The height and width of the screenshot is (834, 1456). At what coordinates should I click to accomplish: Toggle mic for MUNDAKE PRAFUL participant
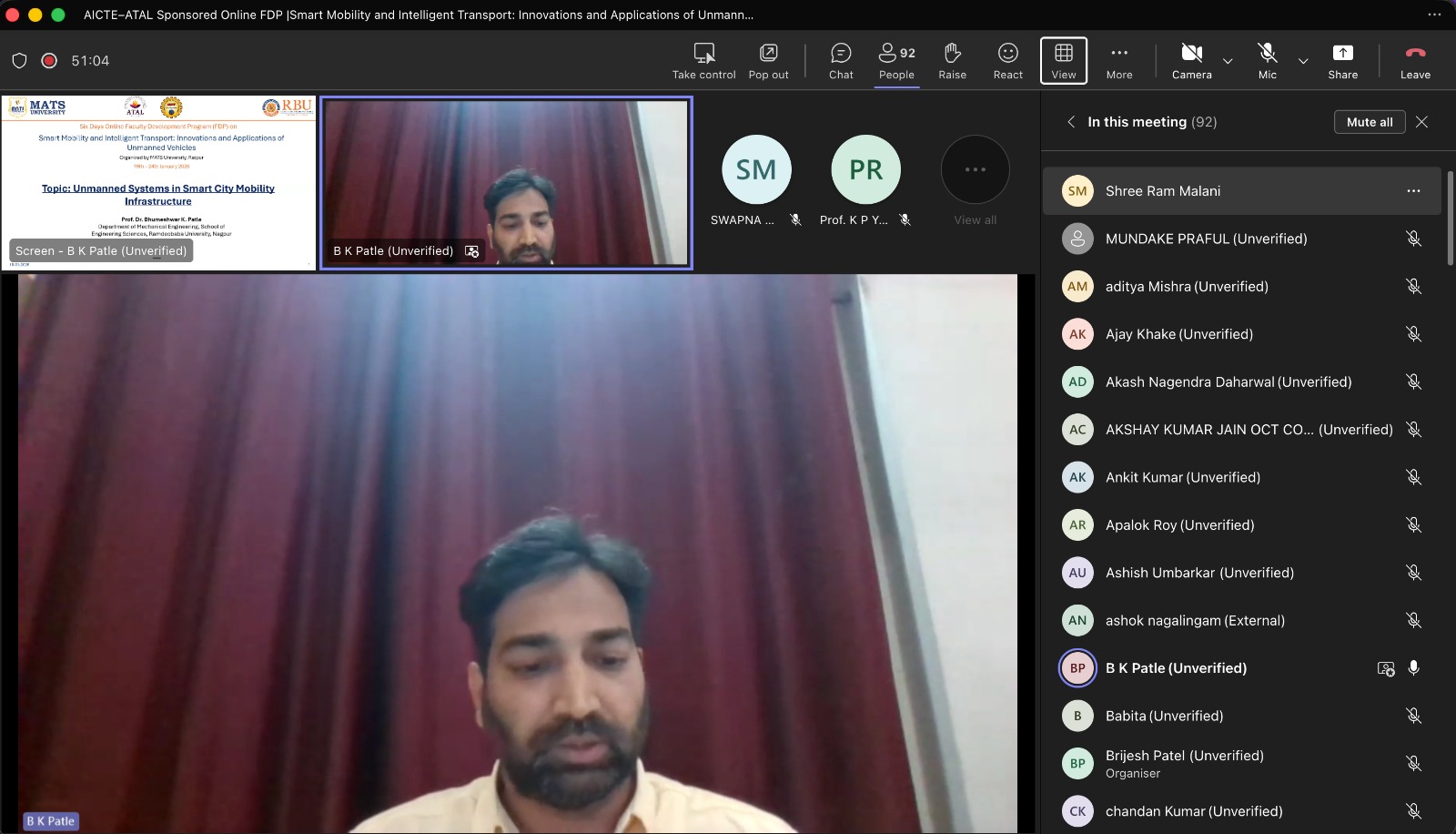1413,239
